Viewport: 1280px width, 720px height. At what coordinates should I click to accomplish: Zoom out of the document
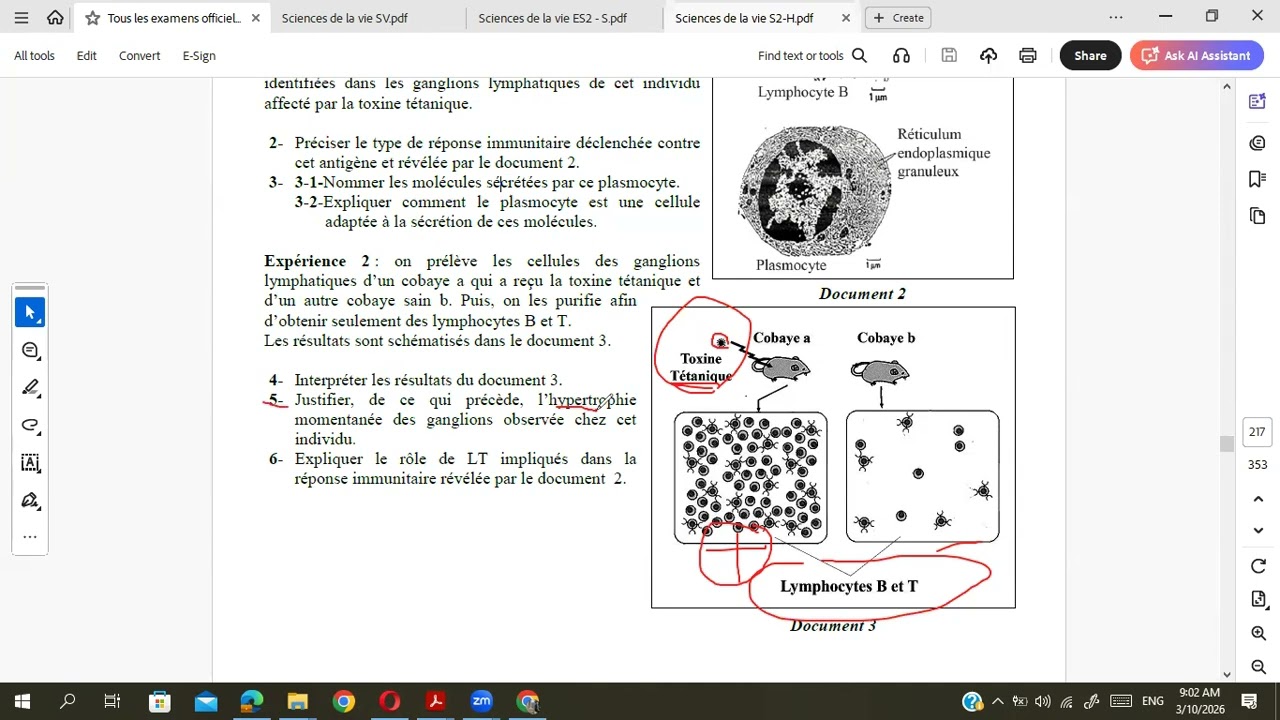pyautogui.click(x=1258, y=667)
